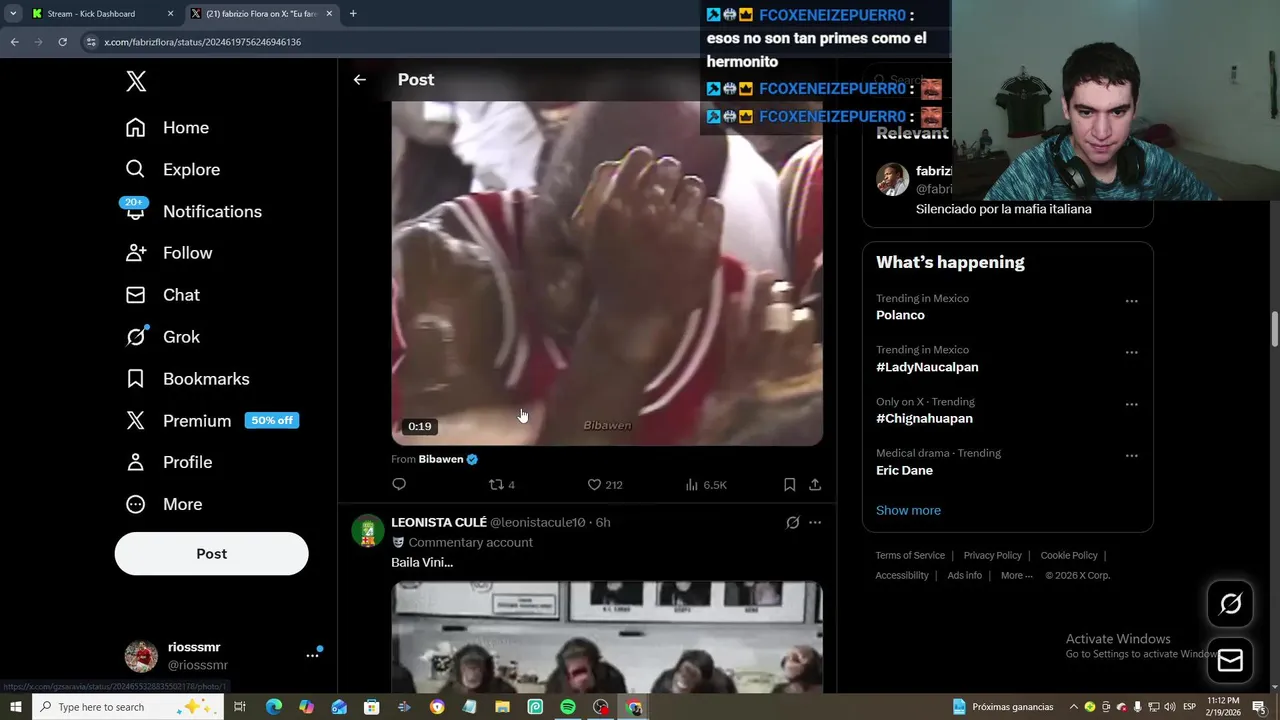Expand the More menu in sidebar
The height and width of the screenshot is (720, 1280).
[x=163, y=504]
